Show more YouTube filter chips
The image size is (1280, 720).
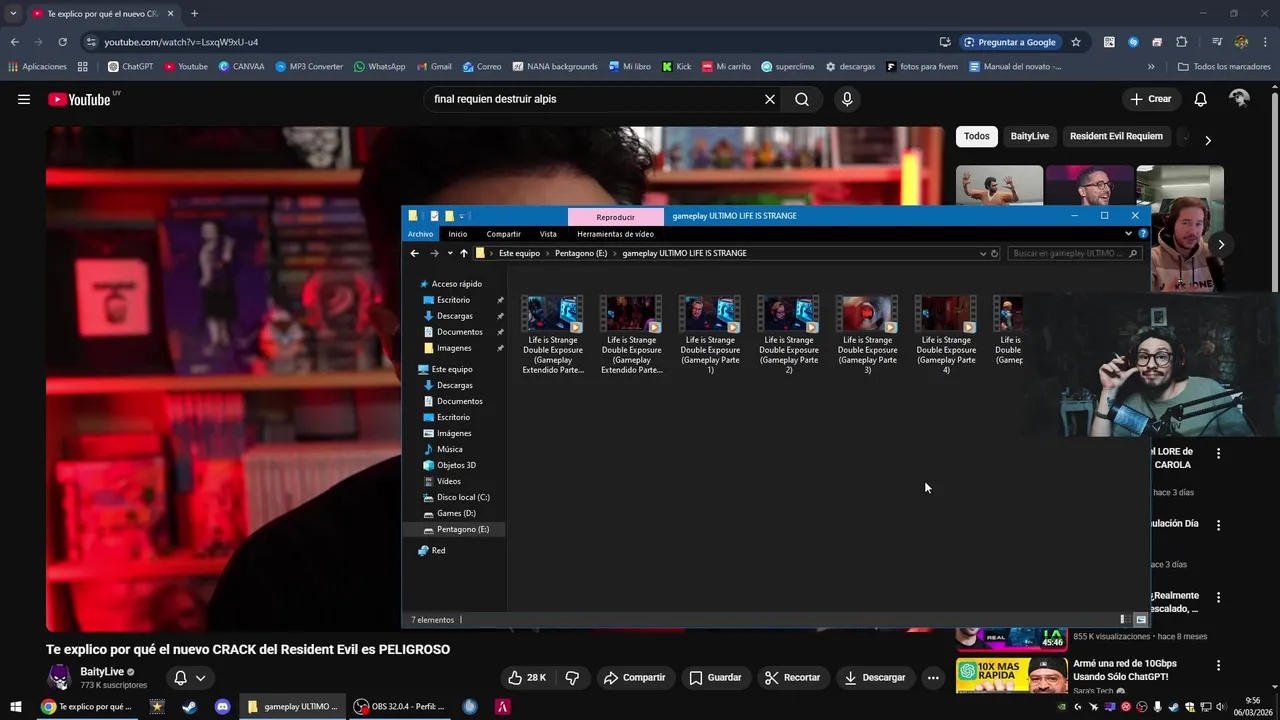tap(1208, 140)
